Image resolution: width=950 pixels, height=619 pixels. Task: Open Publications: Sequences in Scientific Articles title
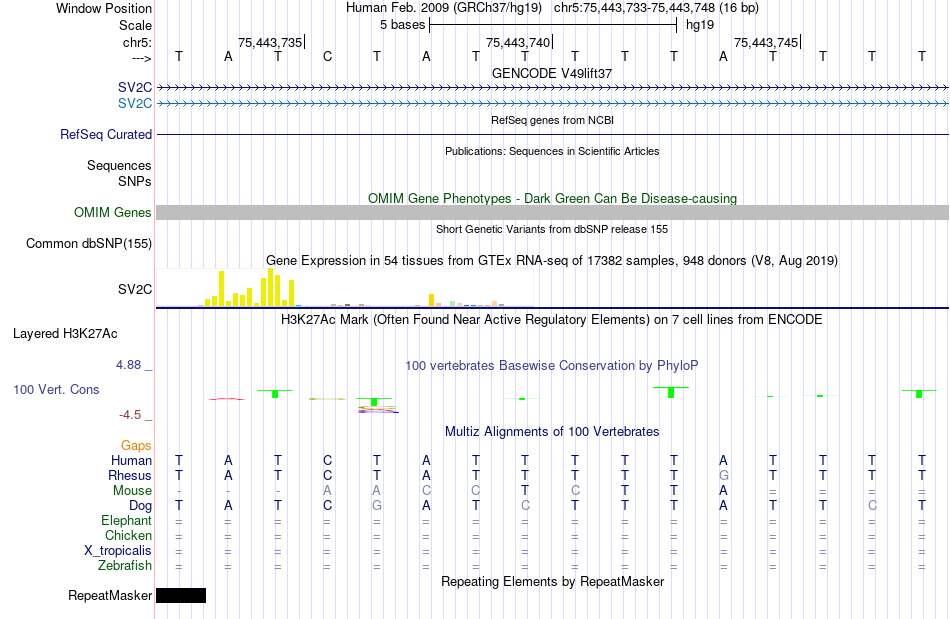552,151
